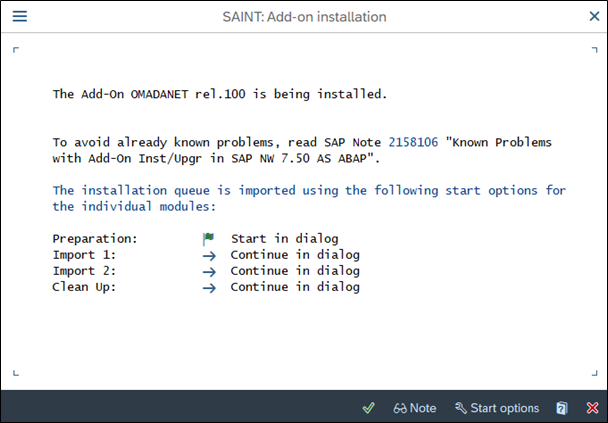Select Clean Up 'Continue in dialog' text
Image resolution: width=608 pixels, height=423 pixels.
tap(295, 287)
